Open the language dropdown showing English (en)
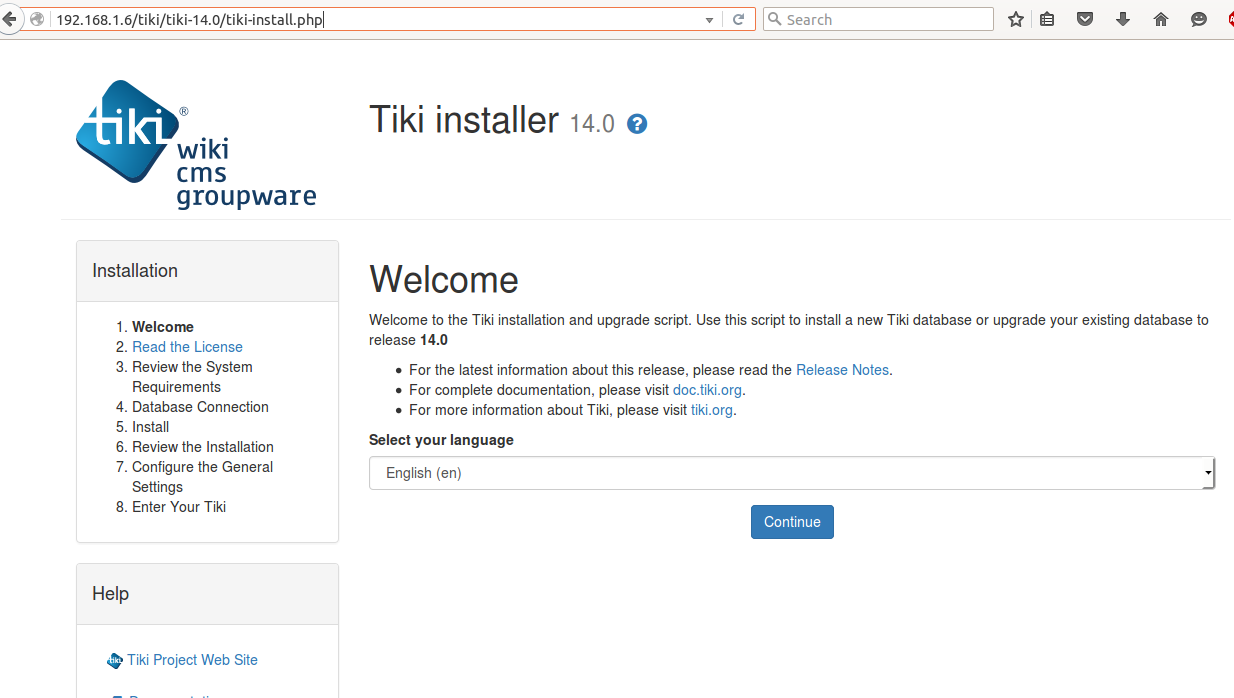Screen dimensions: 1234x698 click(792, 473)
